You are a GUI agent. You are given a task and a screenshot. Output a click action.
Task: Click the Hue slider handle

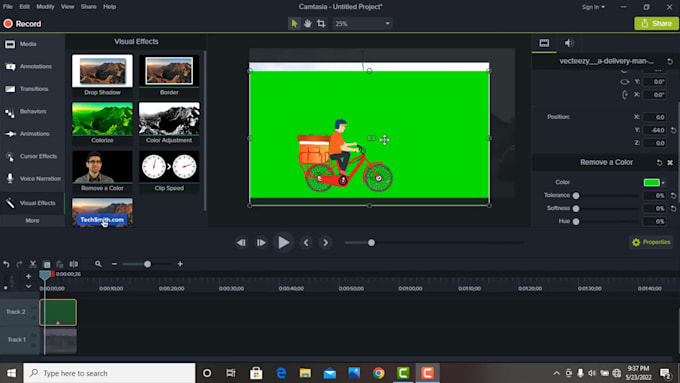(x=576, y=222)
